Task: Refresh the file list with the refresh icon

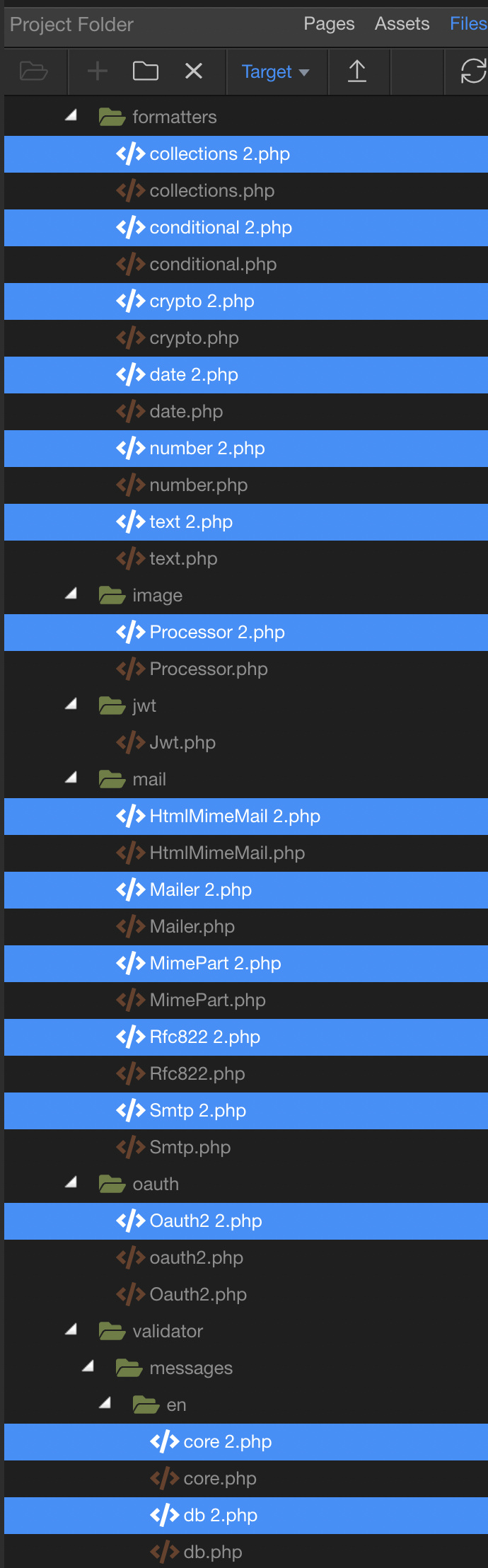Action: pos(472,71)
